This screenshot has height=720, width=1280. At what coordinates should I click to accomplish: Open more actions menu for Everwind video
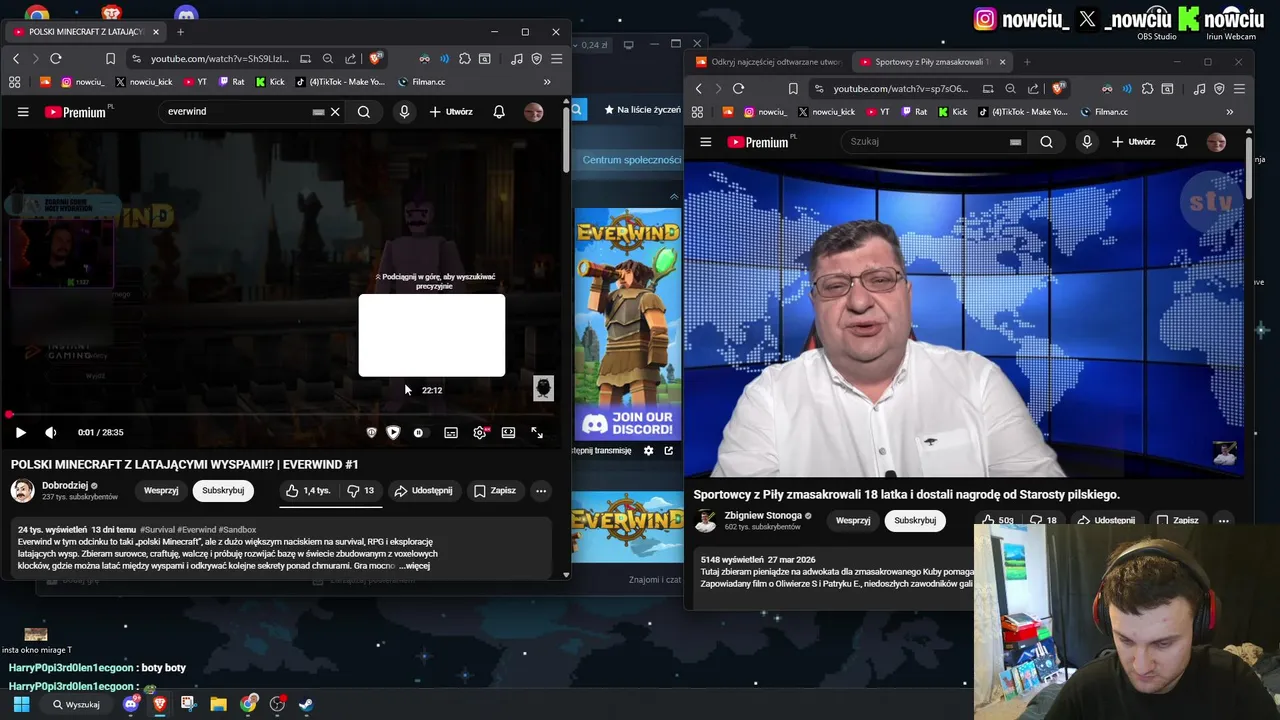[541, 491]
